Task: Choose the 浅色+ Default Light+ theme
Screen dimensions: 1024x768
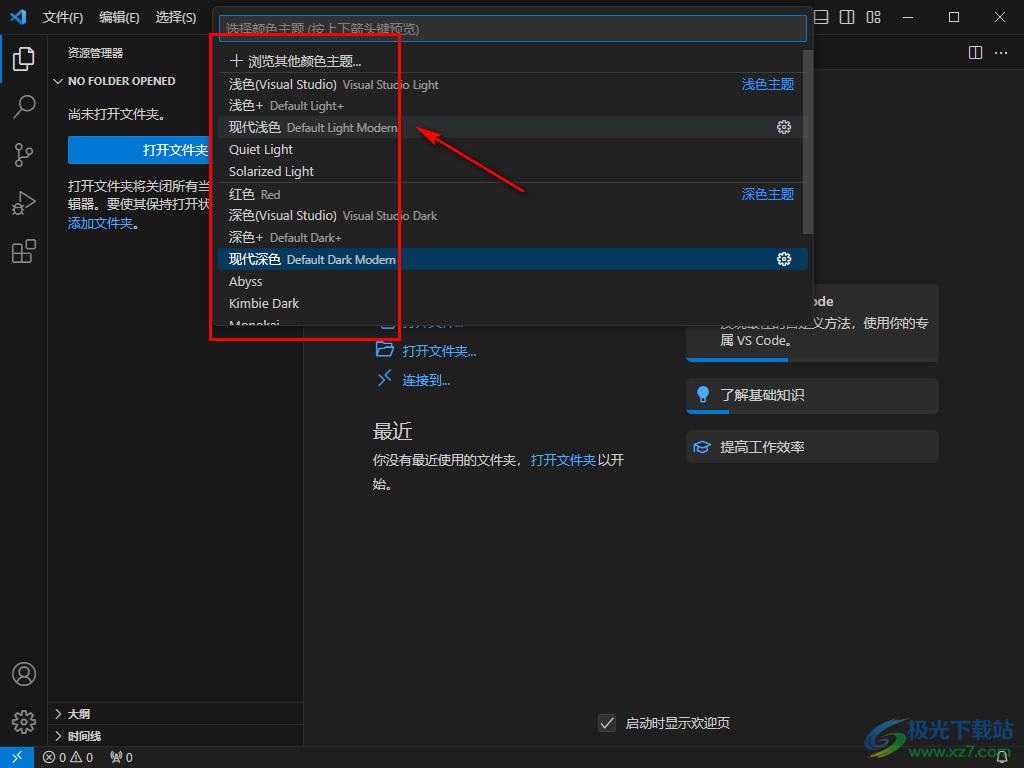Action: [513, 106]
